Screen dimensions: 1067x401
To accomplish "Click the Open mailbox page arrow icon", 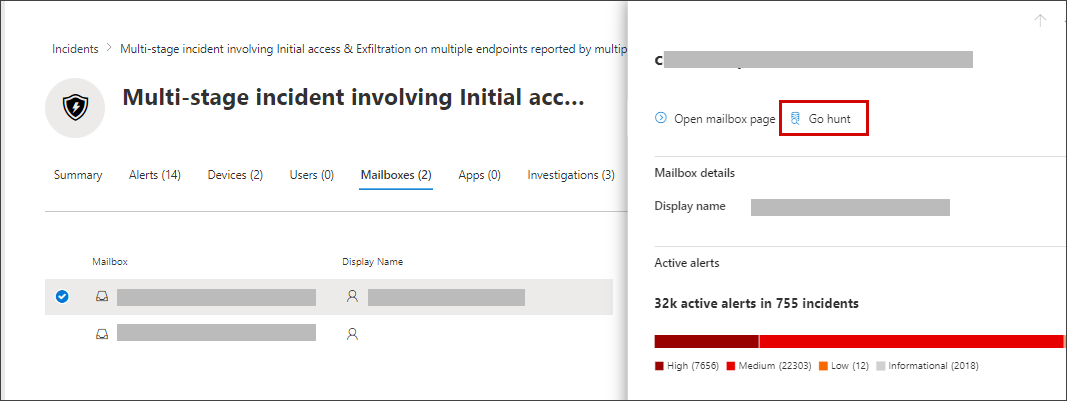I will 660,118.
